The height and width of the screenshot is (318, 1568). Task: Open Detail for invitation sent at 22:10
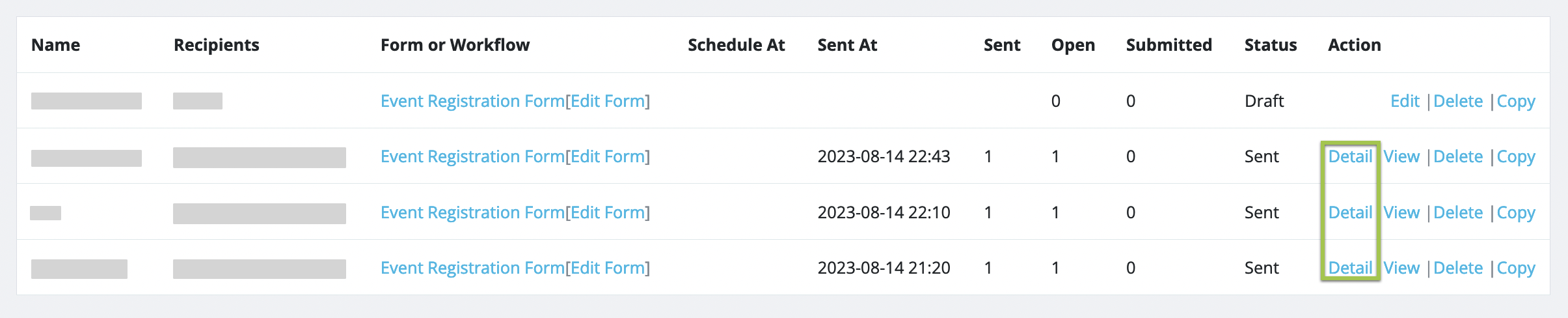coord(1350,212)
